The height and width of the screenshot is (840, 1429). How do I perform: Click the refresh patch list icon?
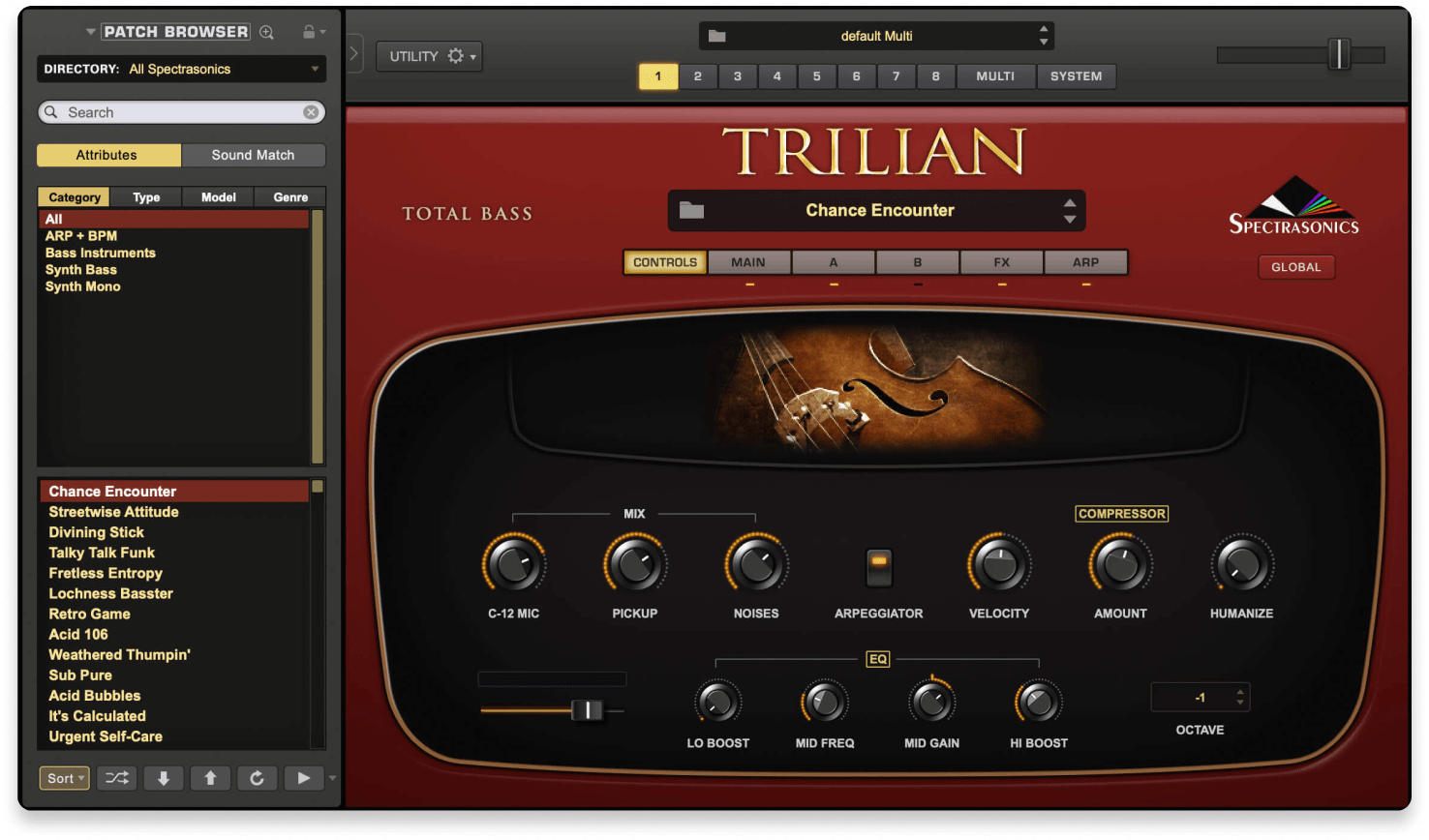click(x=257, y=778)
